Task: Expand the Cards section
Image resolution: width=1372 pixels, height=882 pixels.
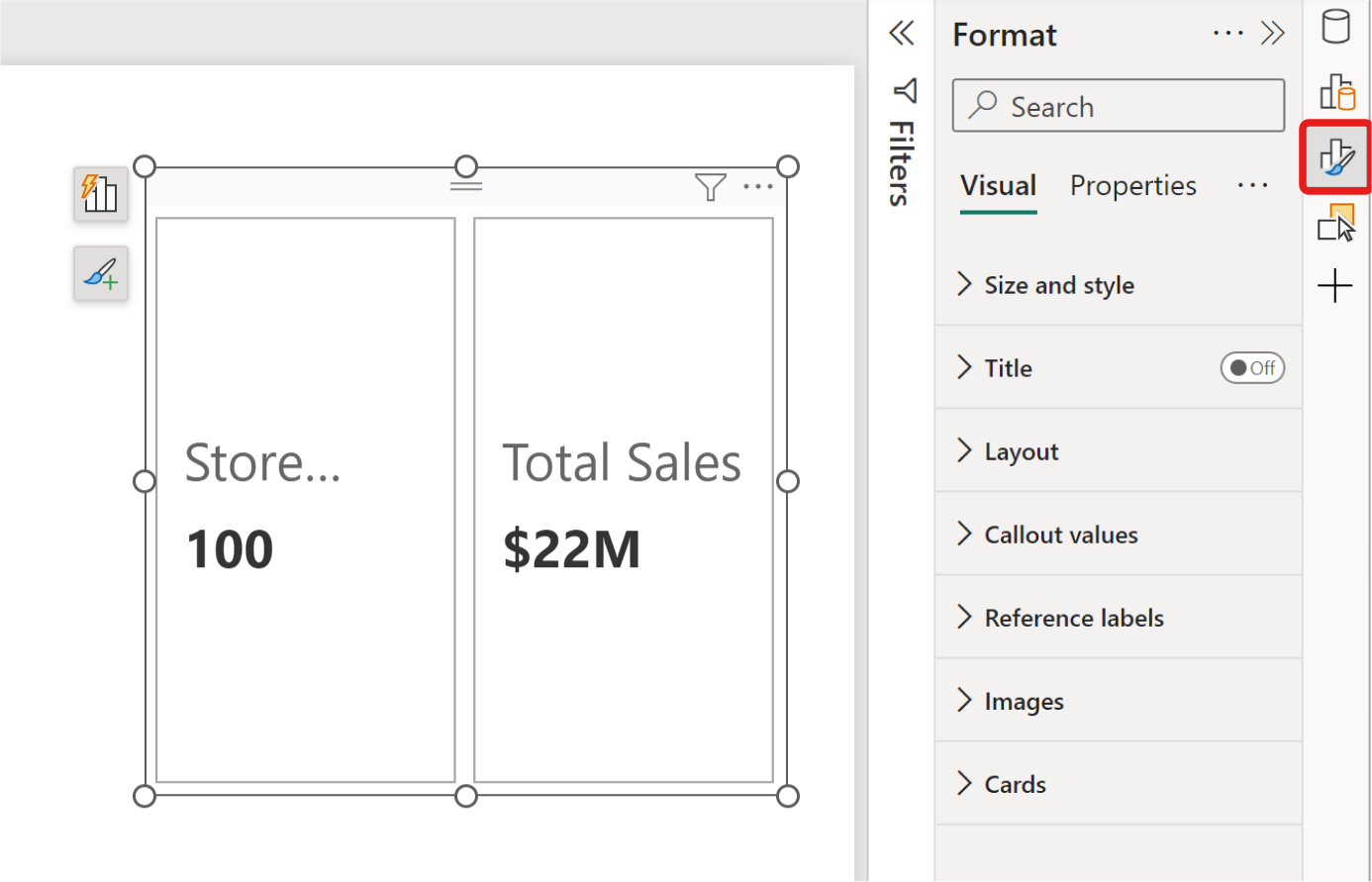Action: (1118, 784)
